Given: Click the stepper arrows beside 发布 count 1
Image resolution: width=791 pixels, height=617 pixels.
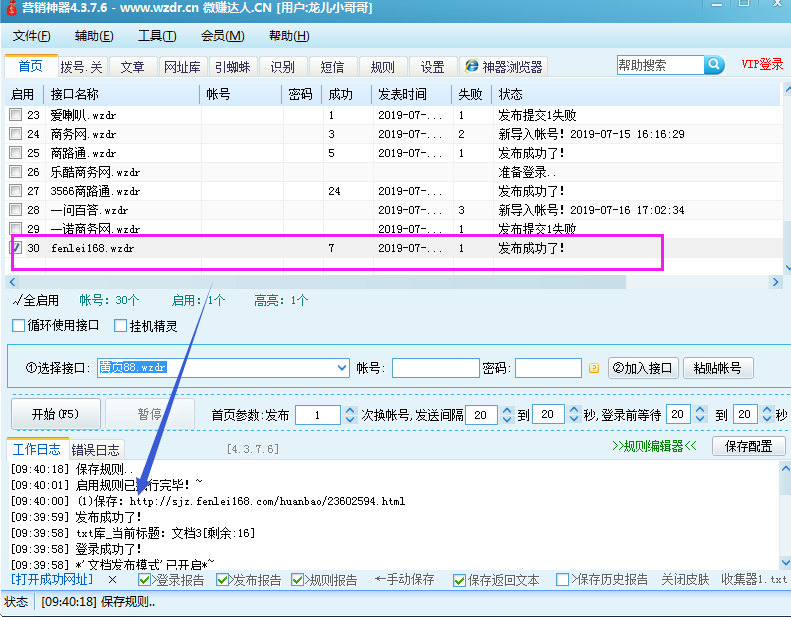Looking at the screenshot, I should [x=349, y=415].
